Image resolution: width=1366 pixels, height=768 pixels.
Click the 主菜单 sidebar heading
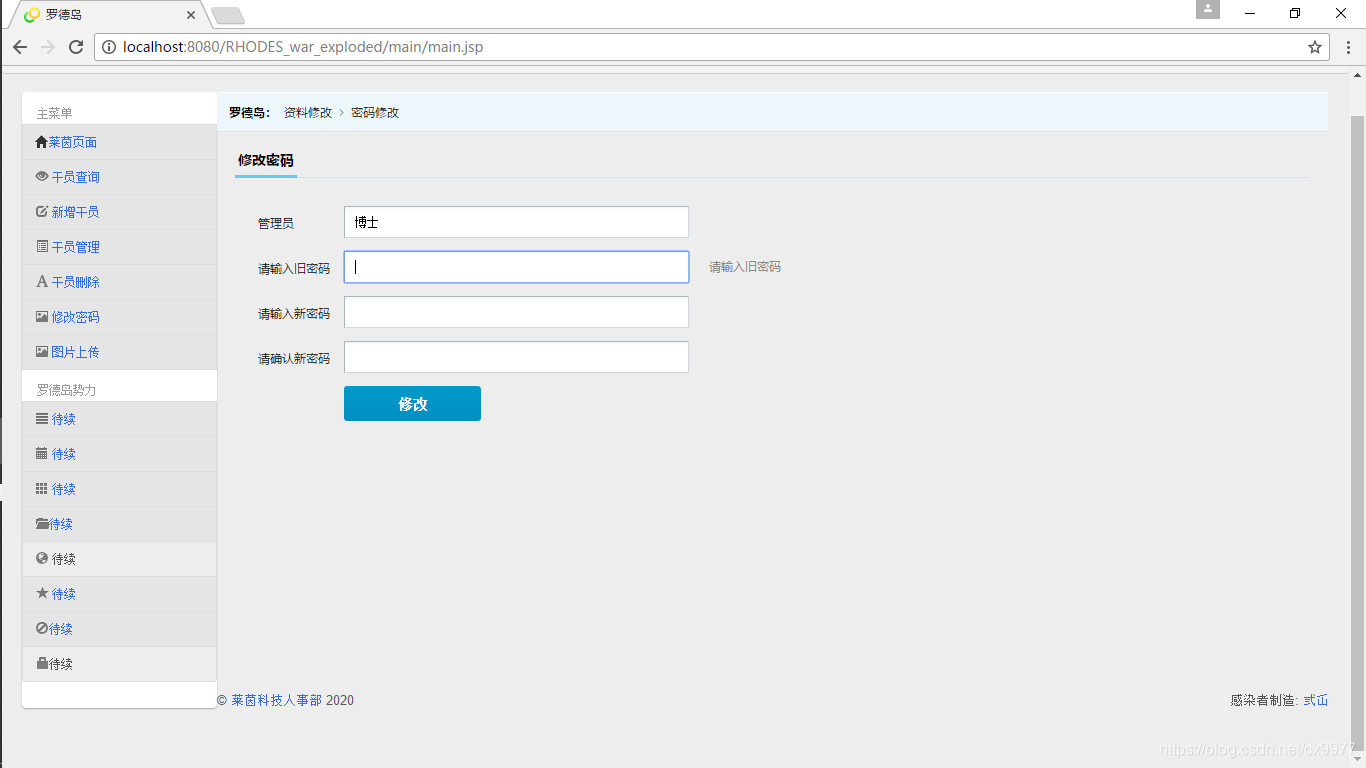55,113
